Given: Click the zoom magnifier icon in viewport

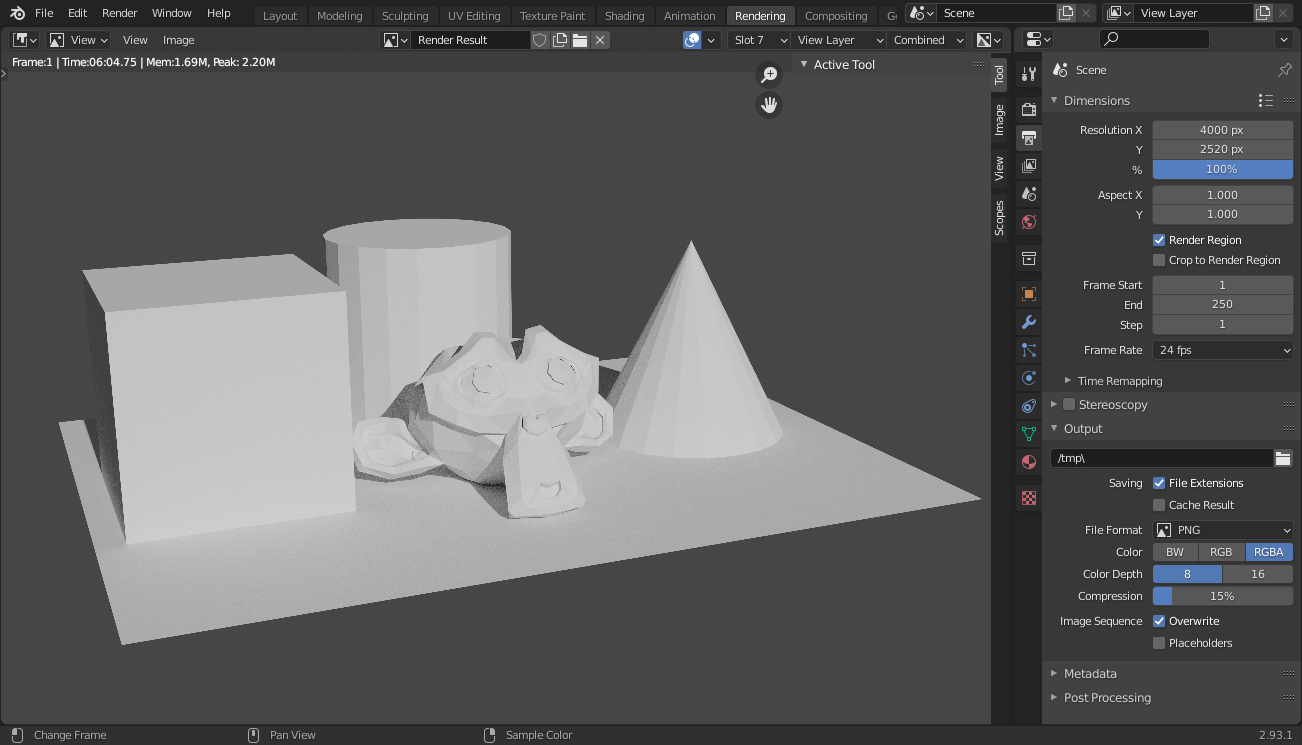Looking at the screenshot, I should click(x=769, y=75).
